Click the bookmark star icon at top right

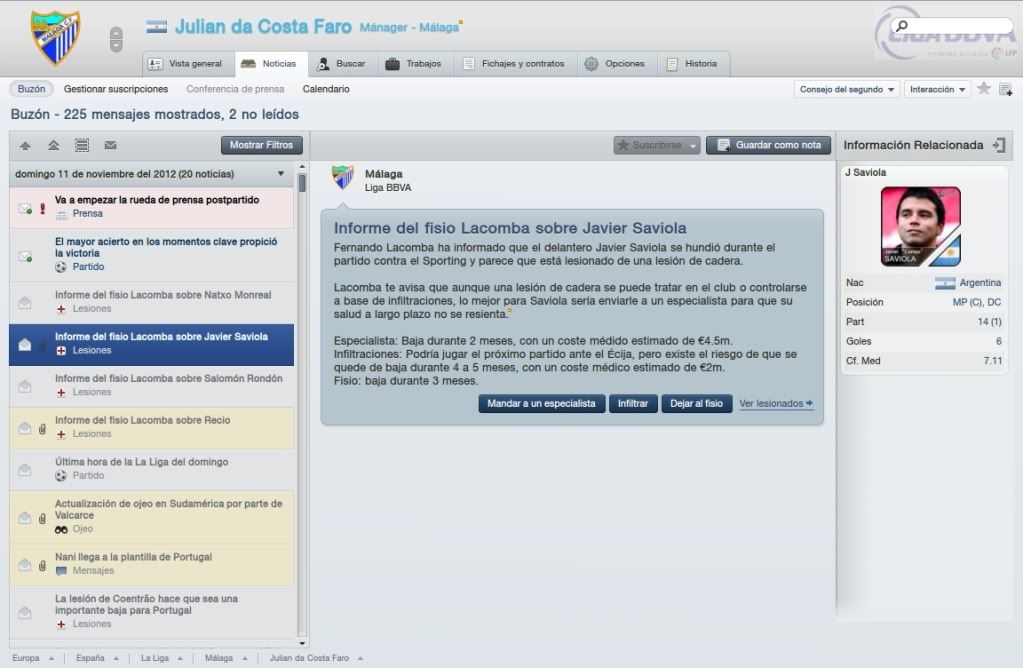pos(984,89)
